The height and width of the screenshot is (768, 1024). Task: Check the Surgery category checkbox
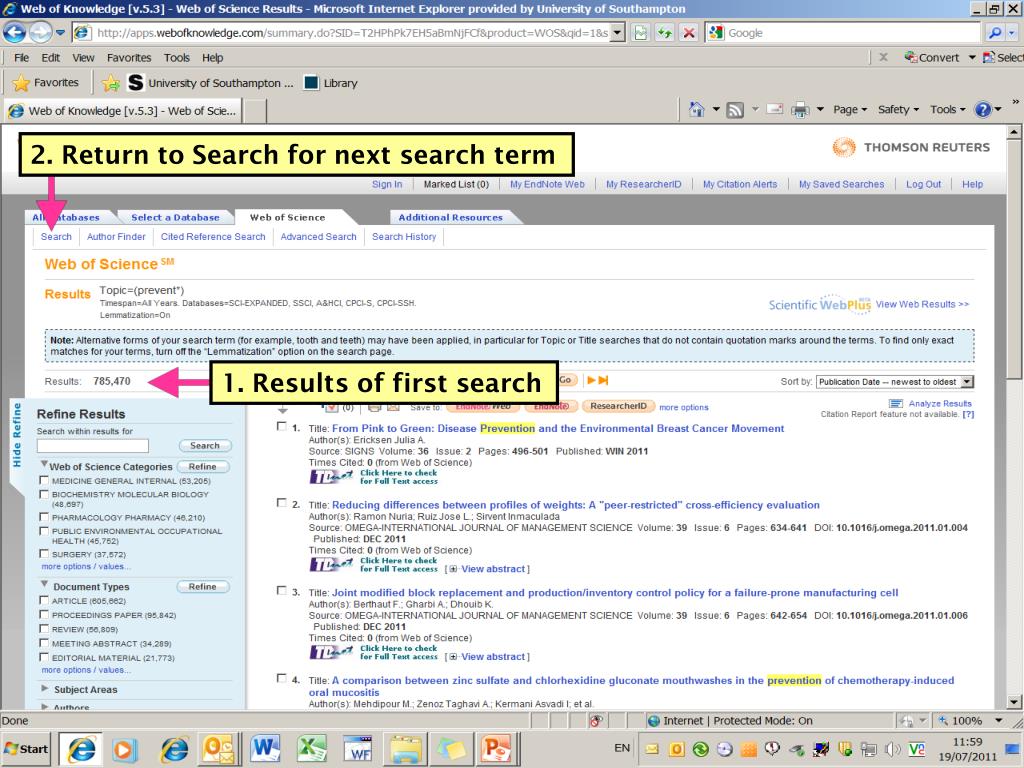(x=44, y=553)
